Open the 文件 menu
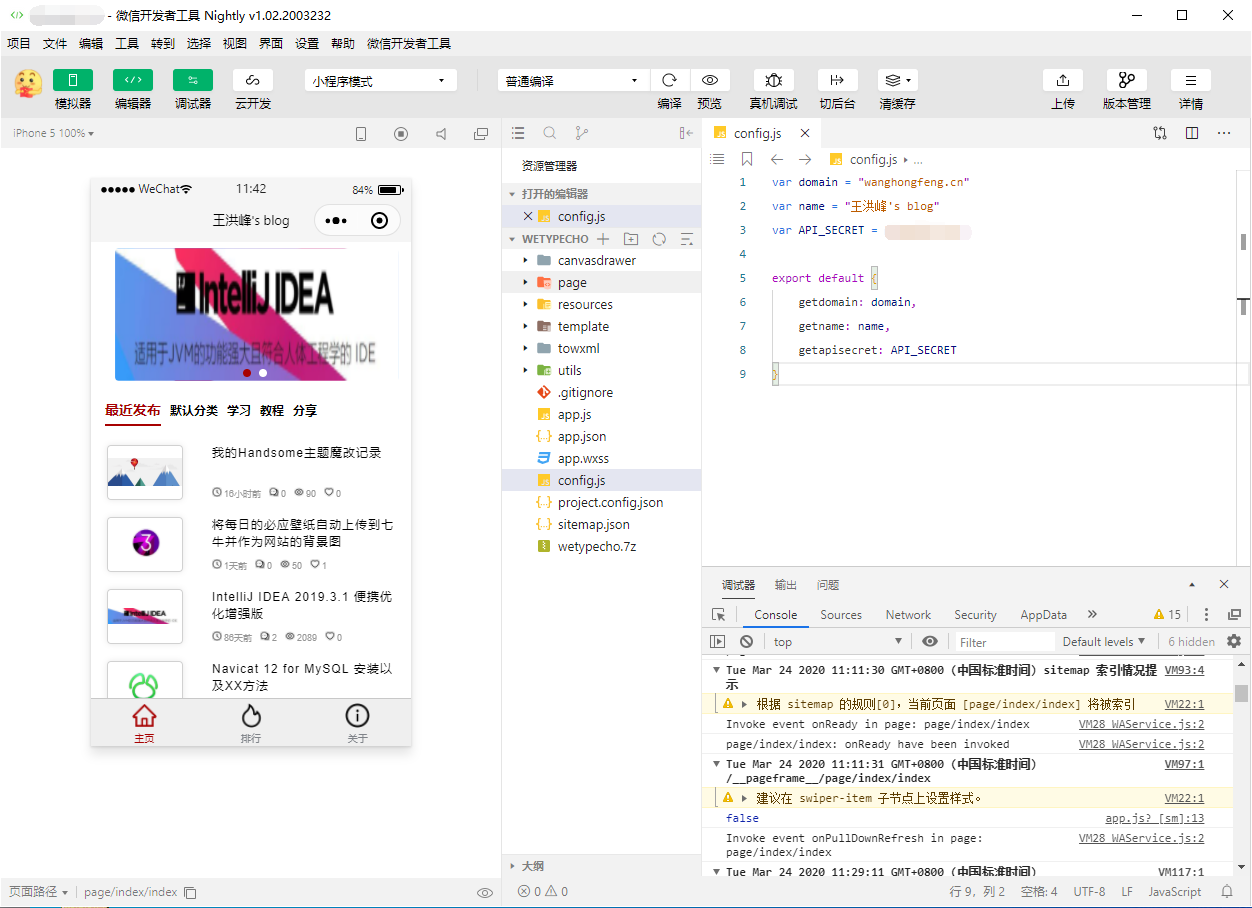 [55, 44]
